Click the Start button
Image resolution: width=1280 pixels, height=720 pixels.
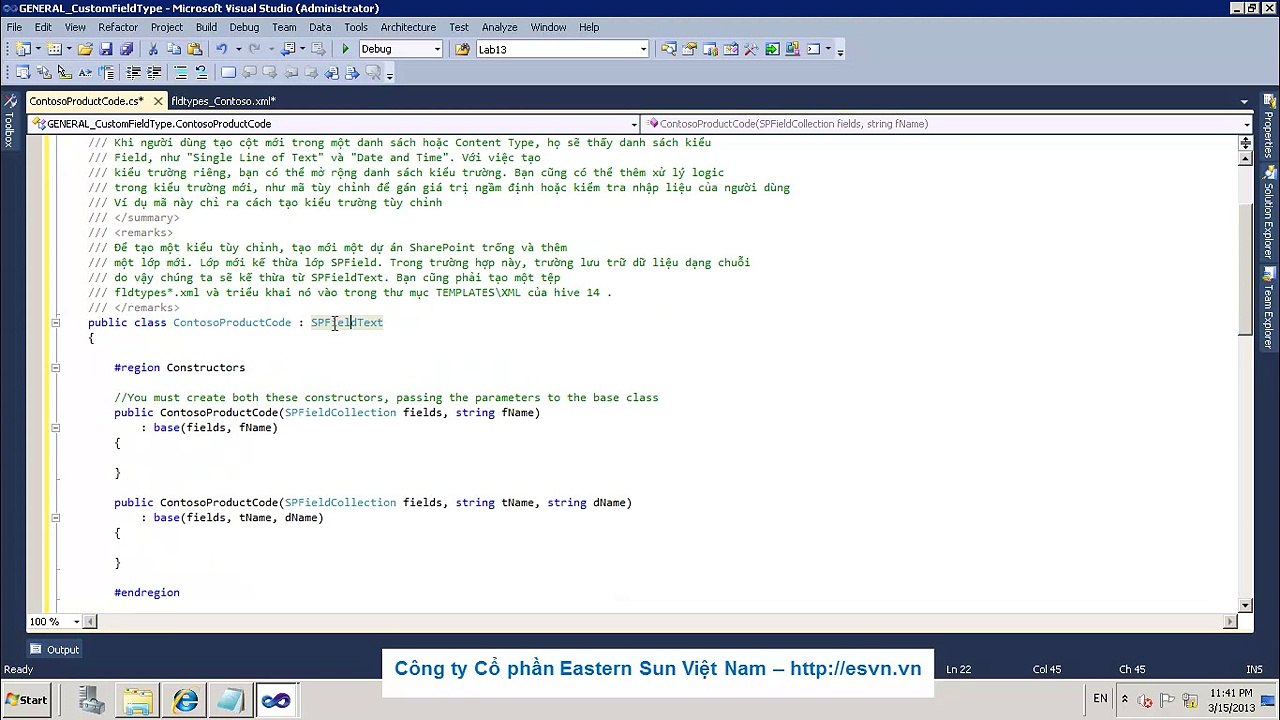pyautogui.click(x=26, y=700)
